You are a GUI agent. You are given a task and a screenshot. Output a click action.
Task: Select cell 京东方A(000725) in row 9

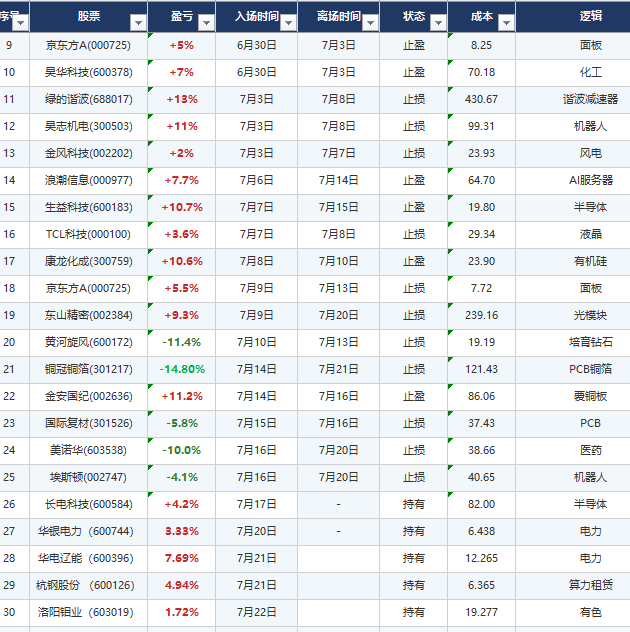[88, 45]
